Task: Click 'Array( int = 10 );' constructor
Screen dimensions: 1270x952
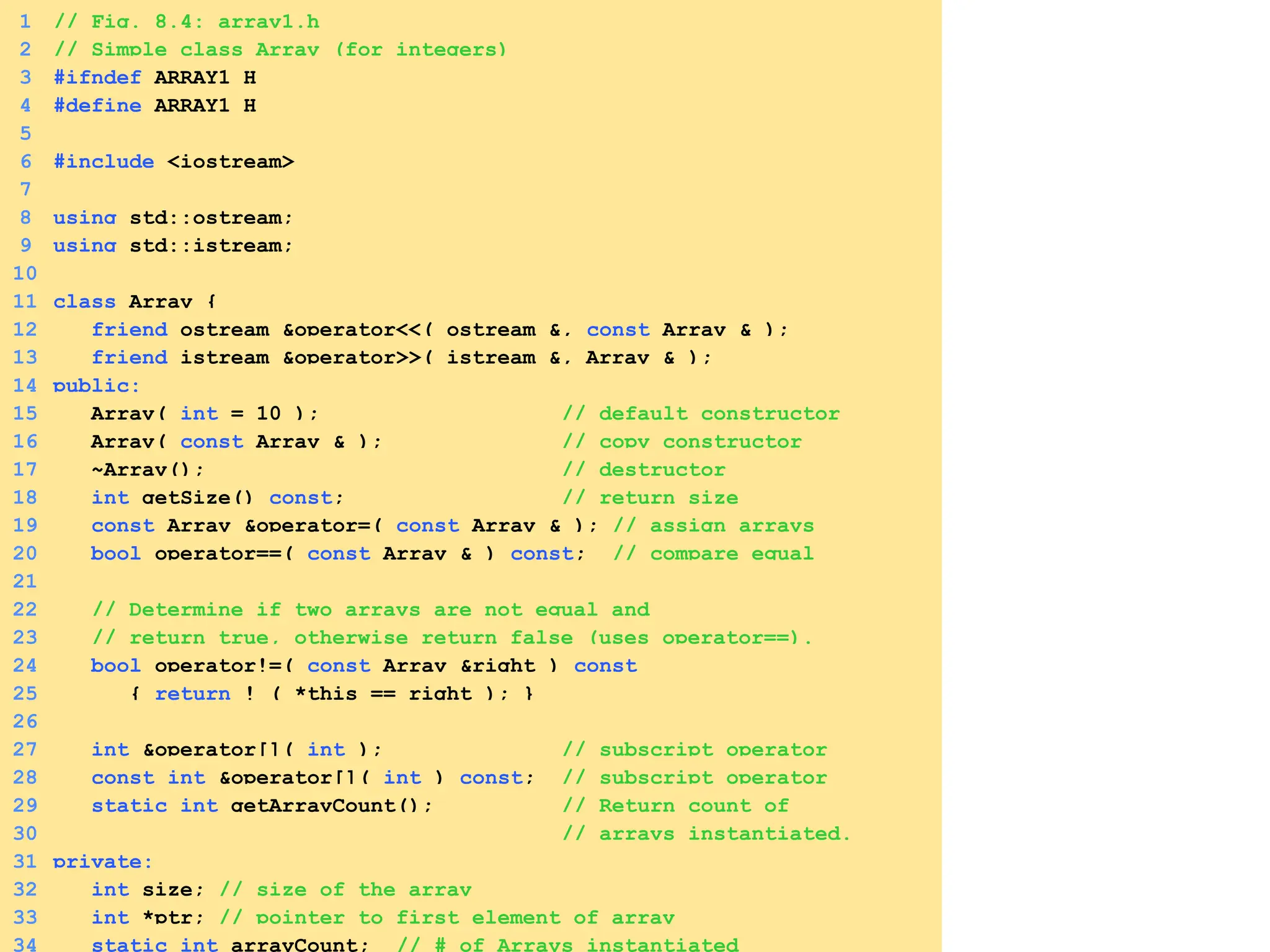Action: pyautogui.click(x=205, y=413)
